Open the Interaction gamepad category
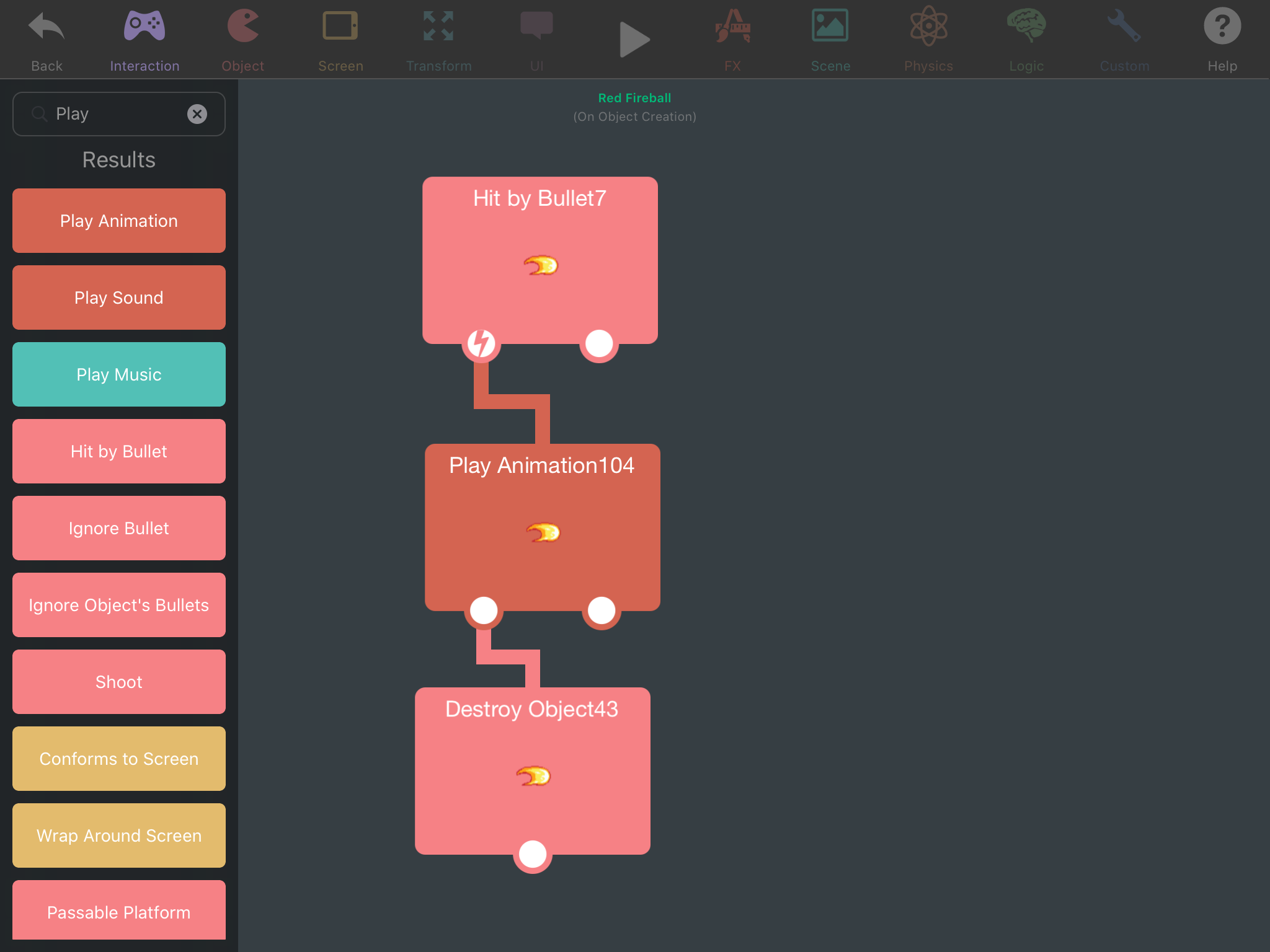 click(x=144, y=28)
